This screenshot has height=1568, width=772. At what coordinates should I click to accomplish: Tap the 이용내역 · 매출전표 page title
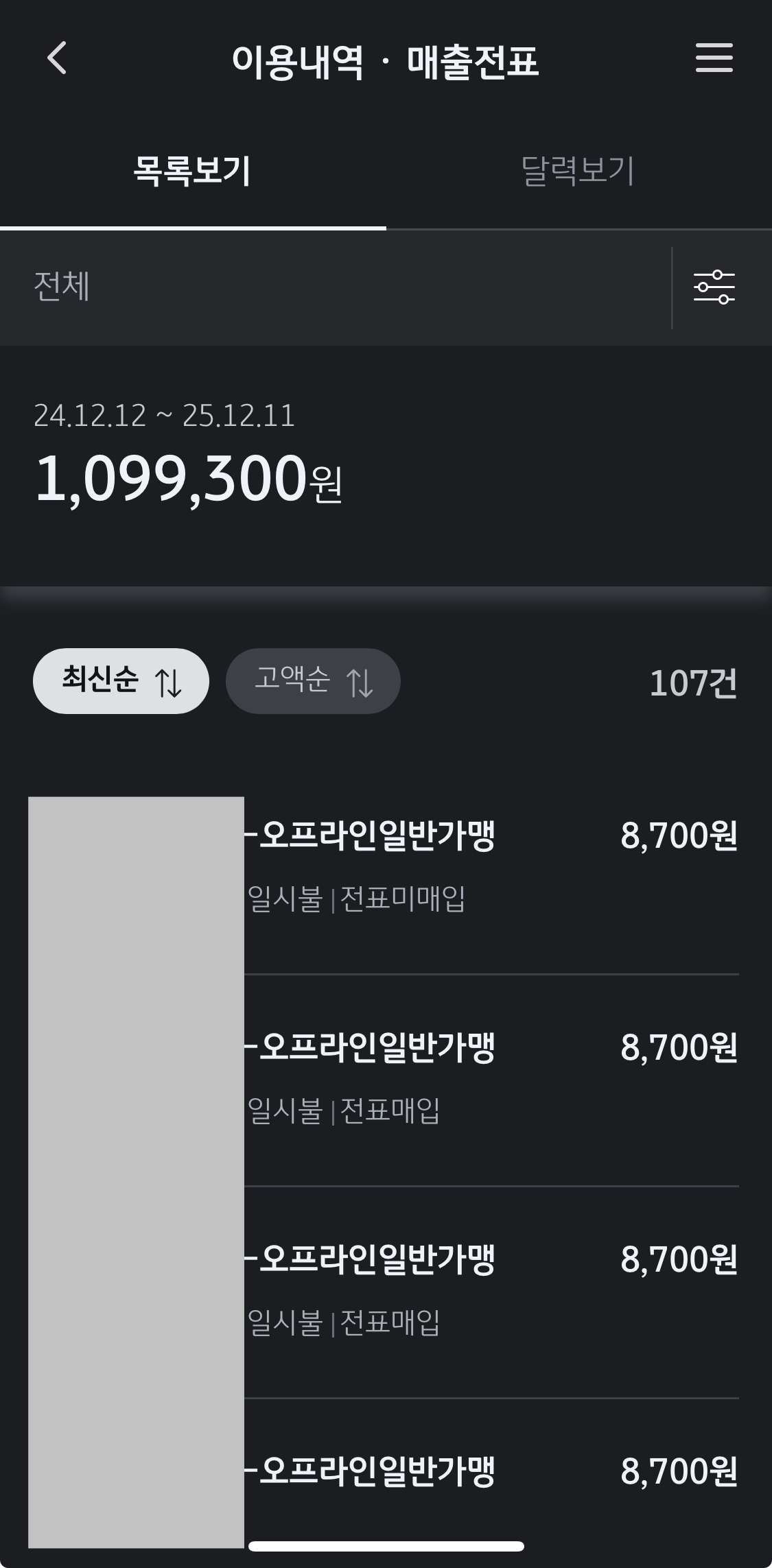coord(386,62)
